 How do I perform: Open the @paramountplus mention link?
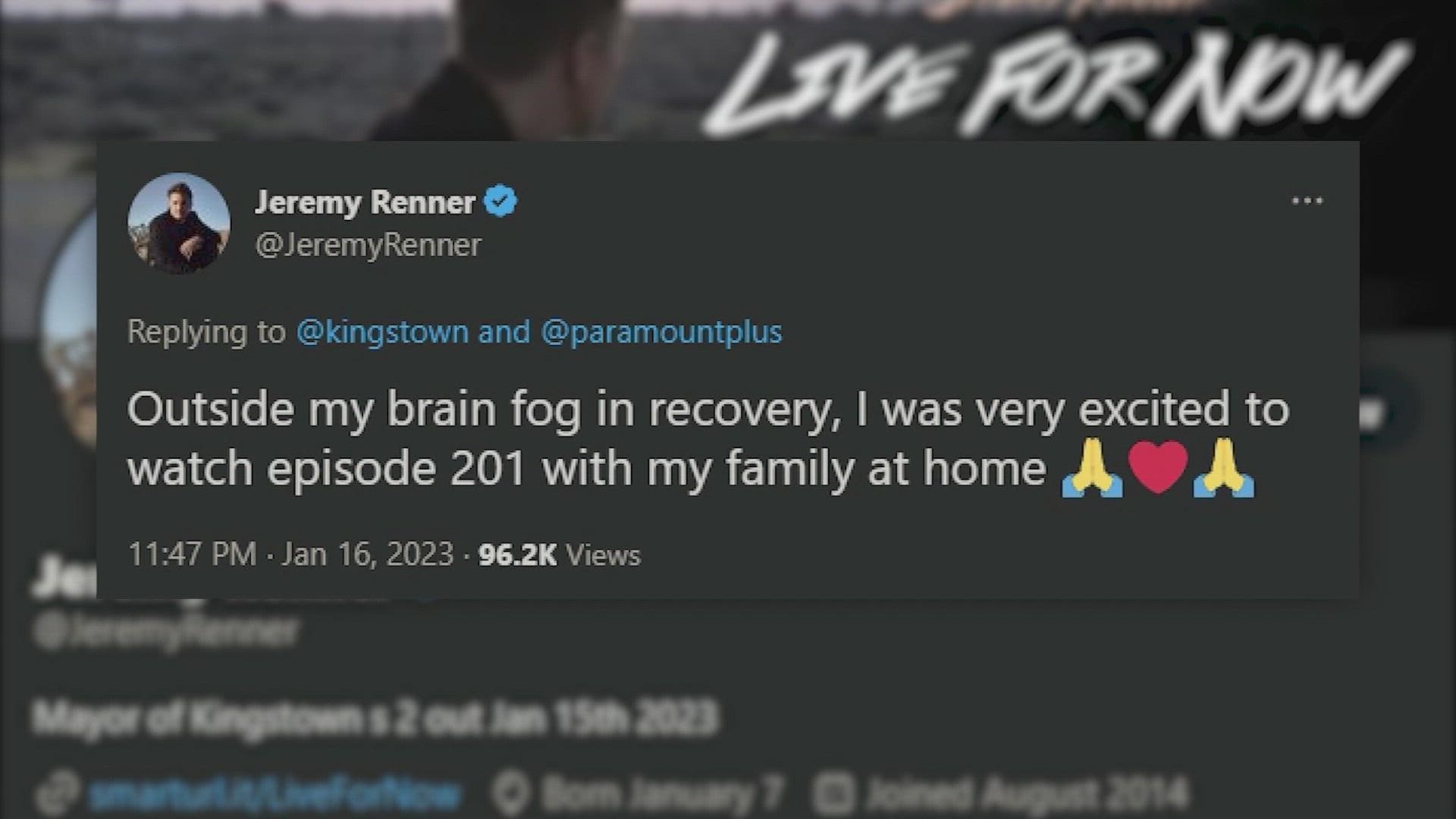point(661,332)
